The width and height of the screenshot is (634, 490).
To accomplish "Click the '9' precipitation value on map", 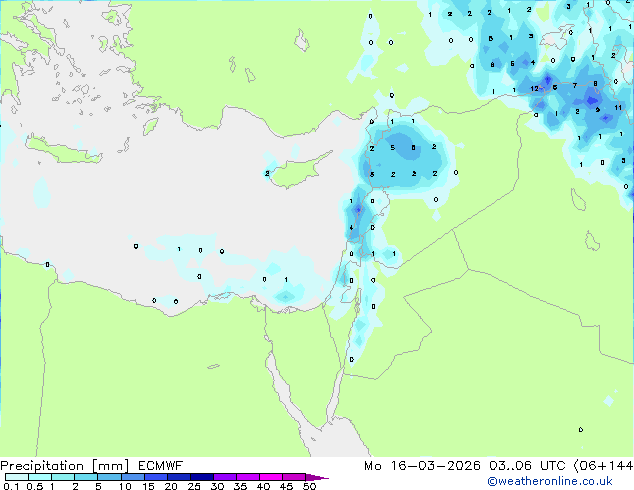I will [x=598, y=110].
